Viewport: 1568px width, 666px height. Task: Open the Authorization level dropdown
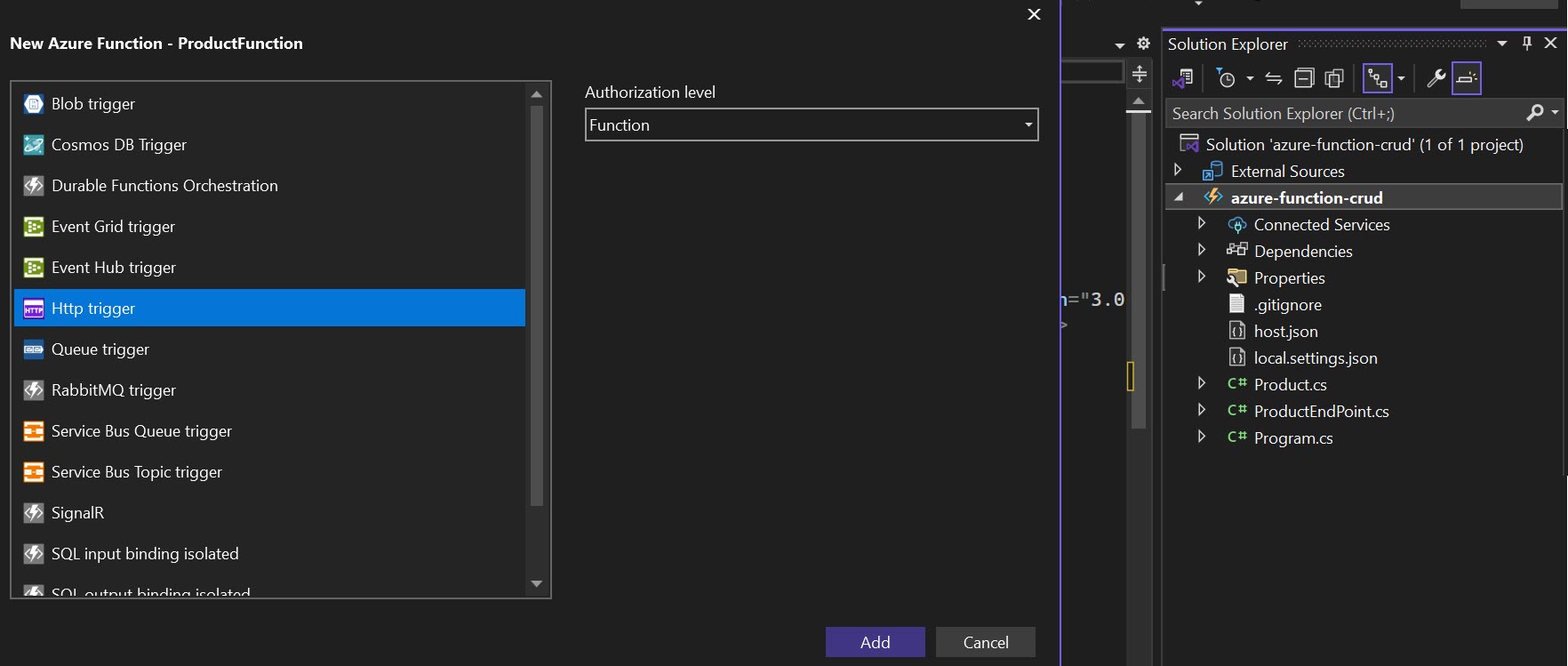[811, 125]
